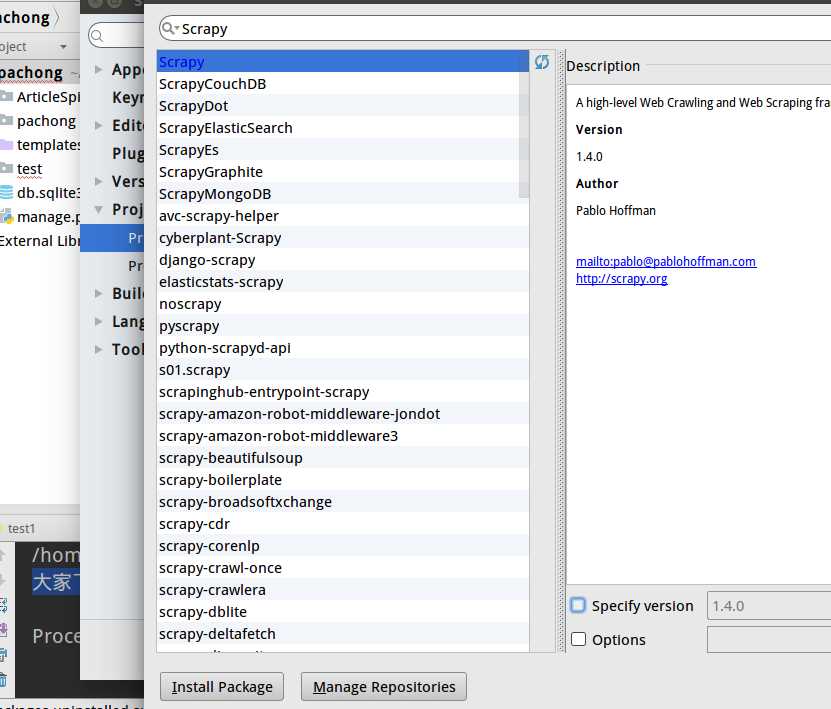Screen dimensions: 831x709
Task: Expand the Editor settings section
Action: click(x=98, y=125)
